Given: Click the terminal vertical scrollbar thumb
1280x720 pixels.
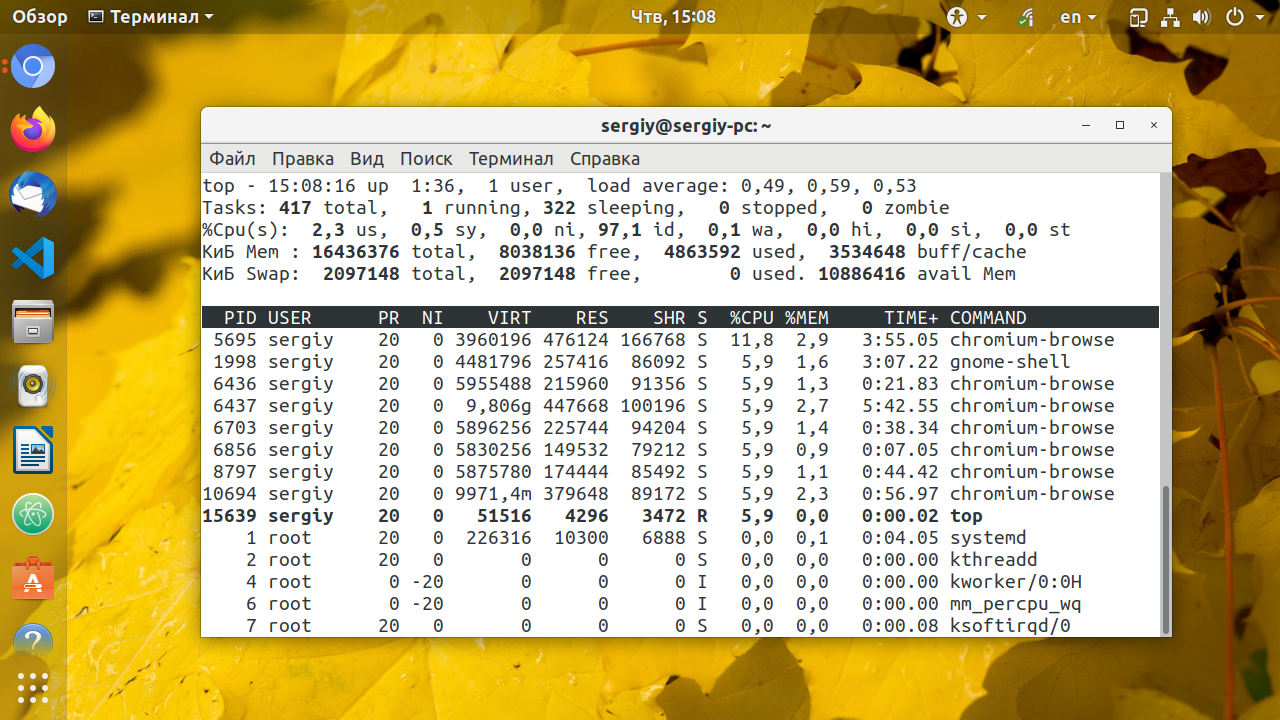Looking at the screenshot, I should point(1166,558).
